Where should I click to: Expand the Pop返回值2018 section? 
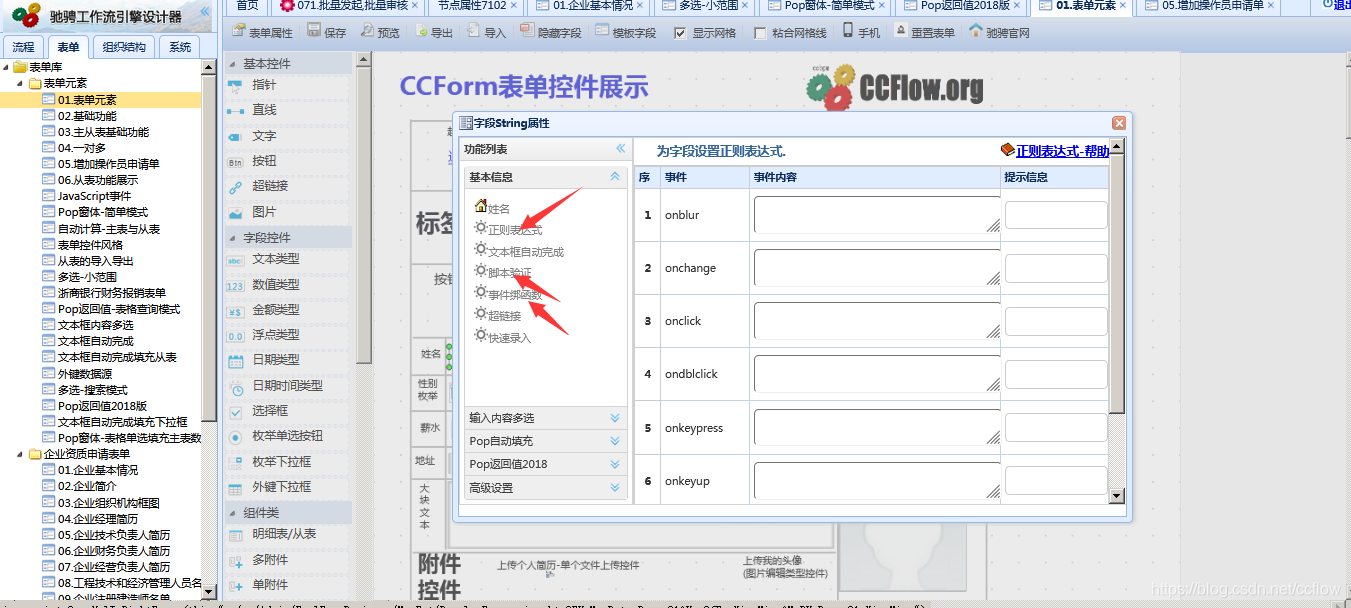547,464
